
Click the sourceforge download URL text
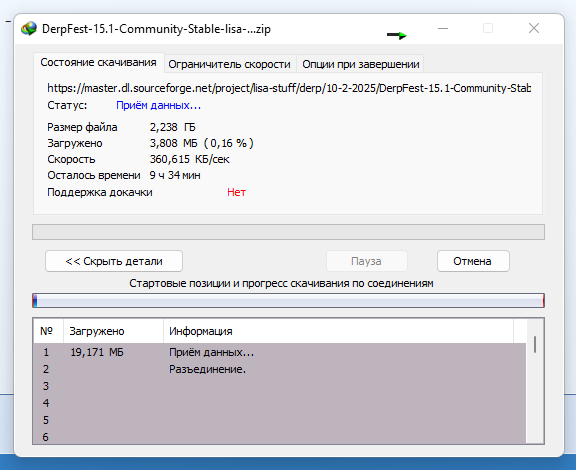tap(289, 88)
